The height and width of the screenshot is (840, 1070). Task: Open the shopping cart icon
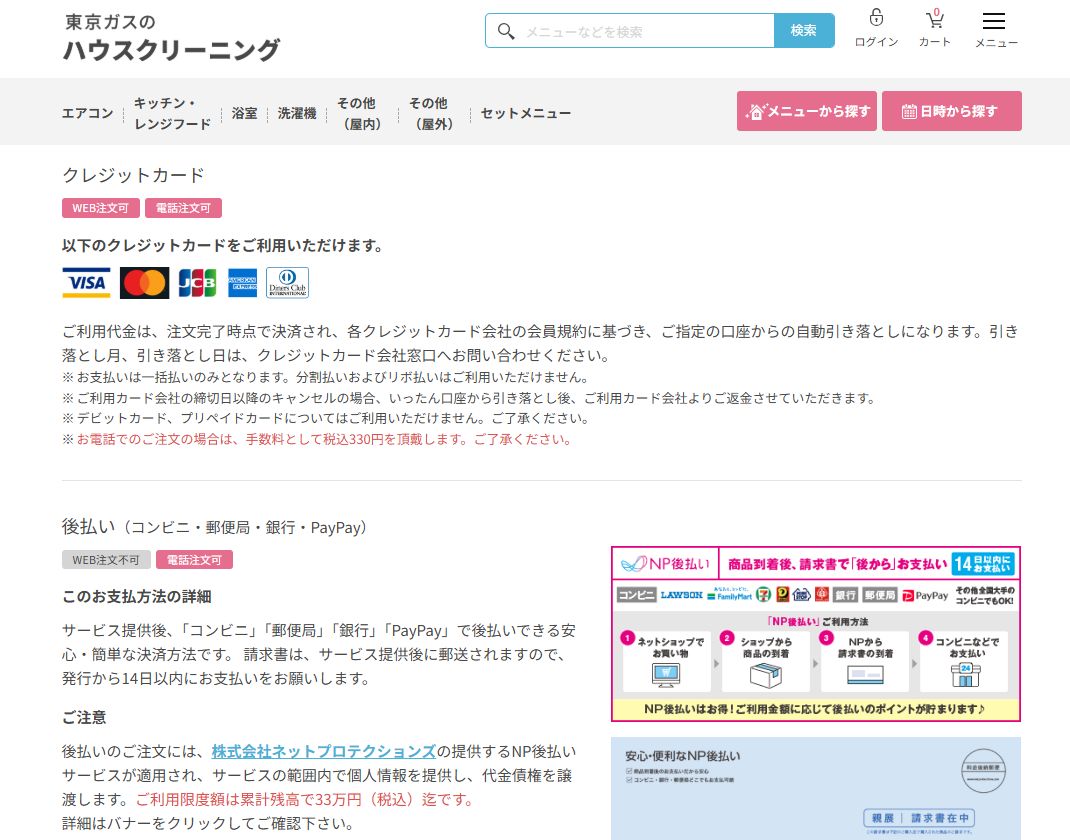tap(935, 19)
